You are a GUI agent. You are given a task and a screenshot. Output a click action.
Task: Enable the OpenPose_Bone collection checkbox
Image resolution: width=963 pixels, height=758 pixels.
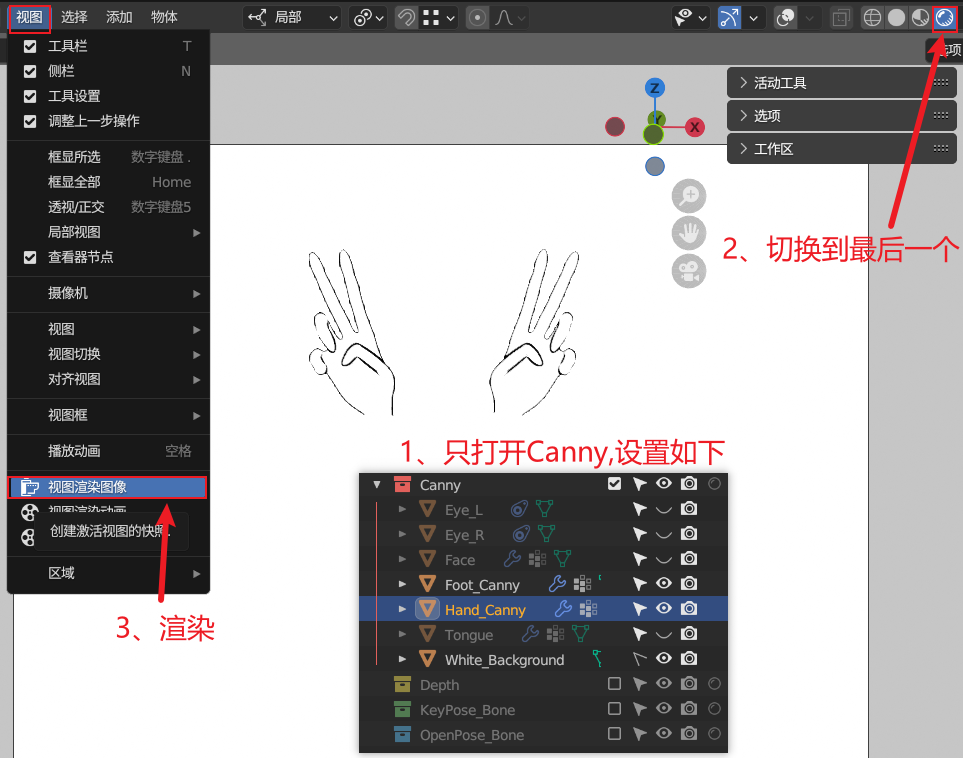[x=614, y=733]
